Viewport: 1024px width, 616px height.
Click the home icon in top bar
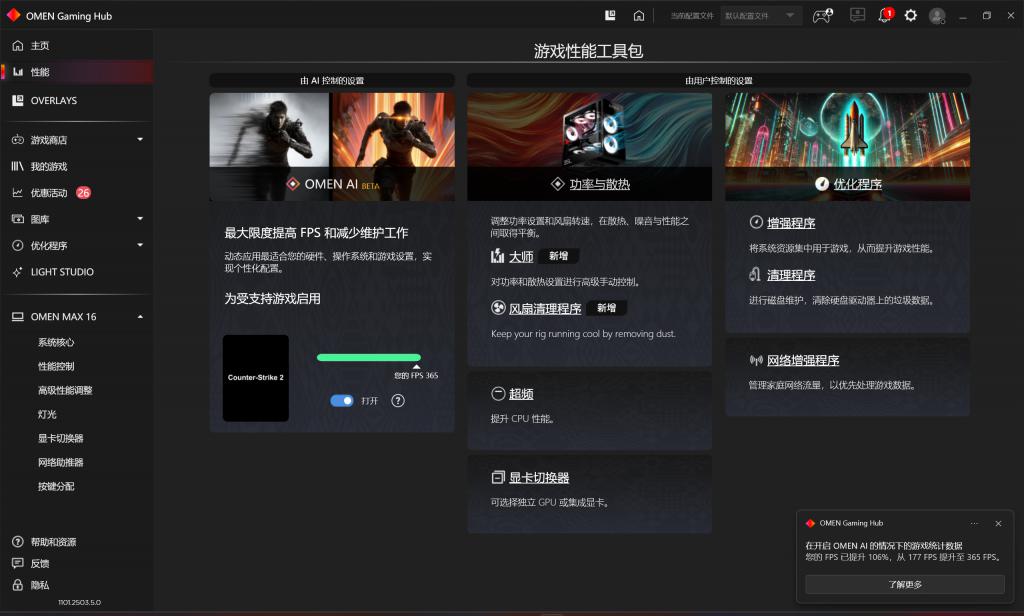pyautogui.click(x=639, y=15)
